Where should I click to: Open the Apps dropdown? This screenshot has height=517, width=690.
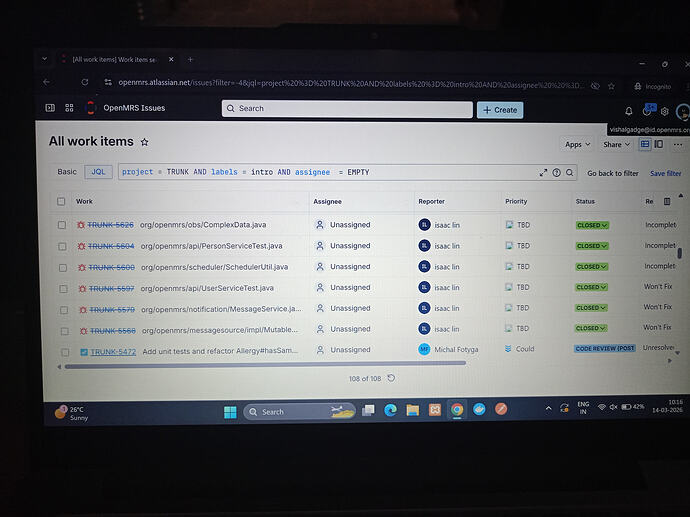[577, 144]
